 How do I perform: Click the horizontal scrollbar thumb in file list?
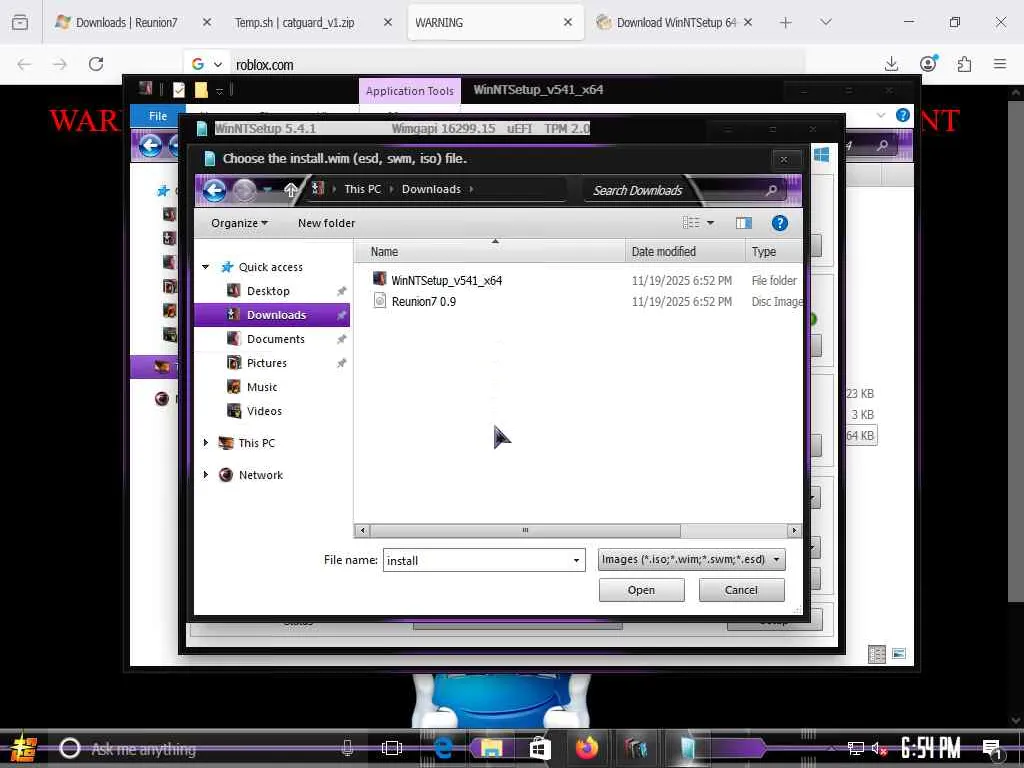pos(525,530)
